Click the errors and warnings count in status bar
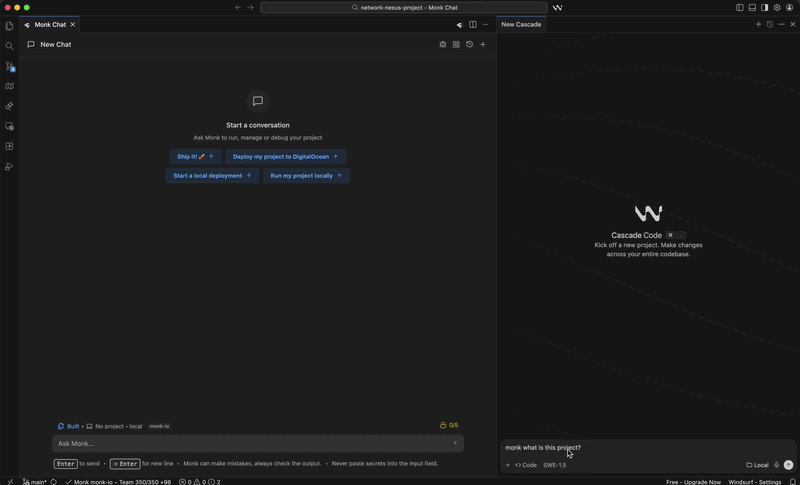 [x=199, y=482]
